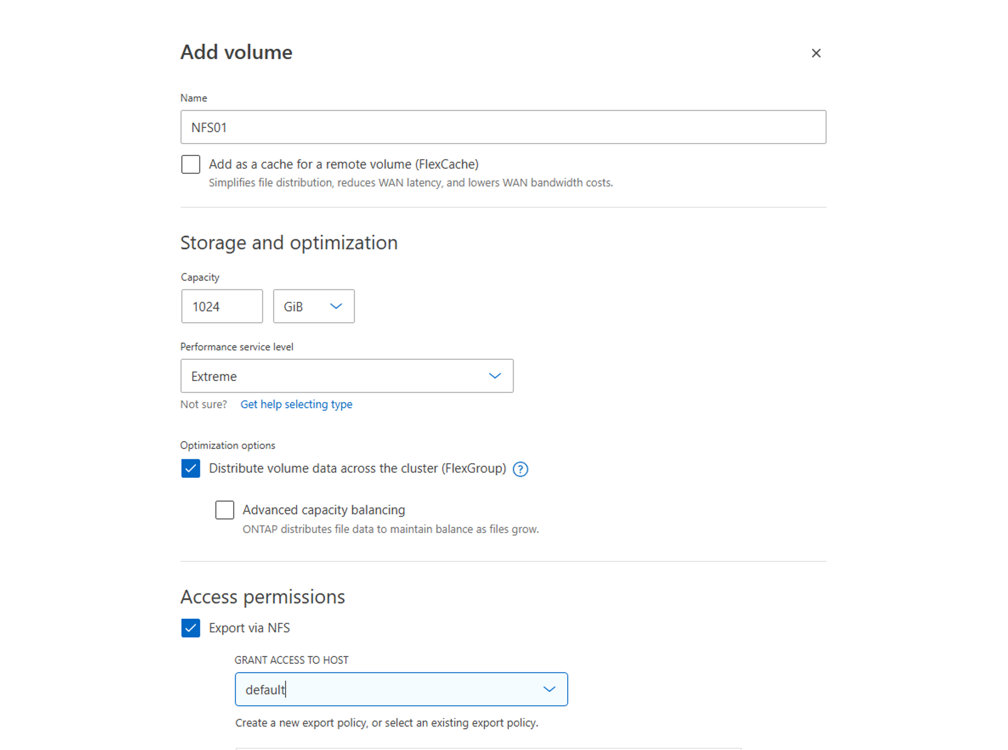Viewport: 1008px width, 750px height.
Task: Open the default export policy combo box
Action: point(400,689)
